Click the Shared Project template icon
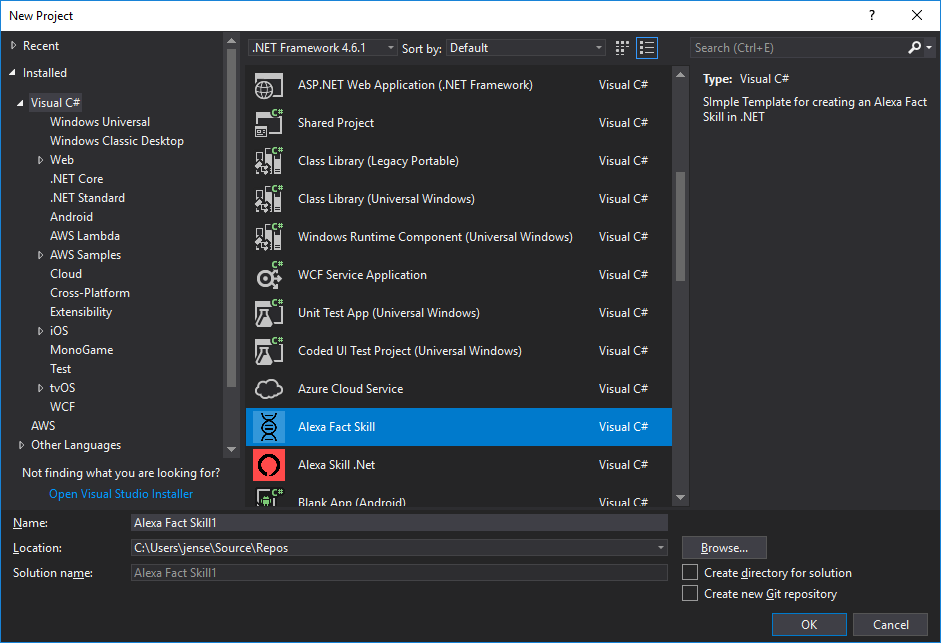Screen dimensions: 941x643 coord(269,123)
